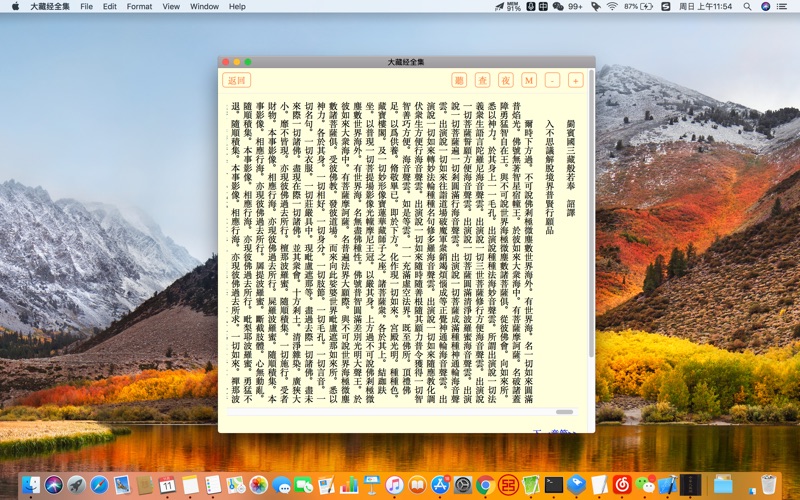Click the 查 search button

(x=482, y=80)
